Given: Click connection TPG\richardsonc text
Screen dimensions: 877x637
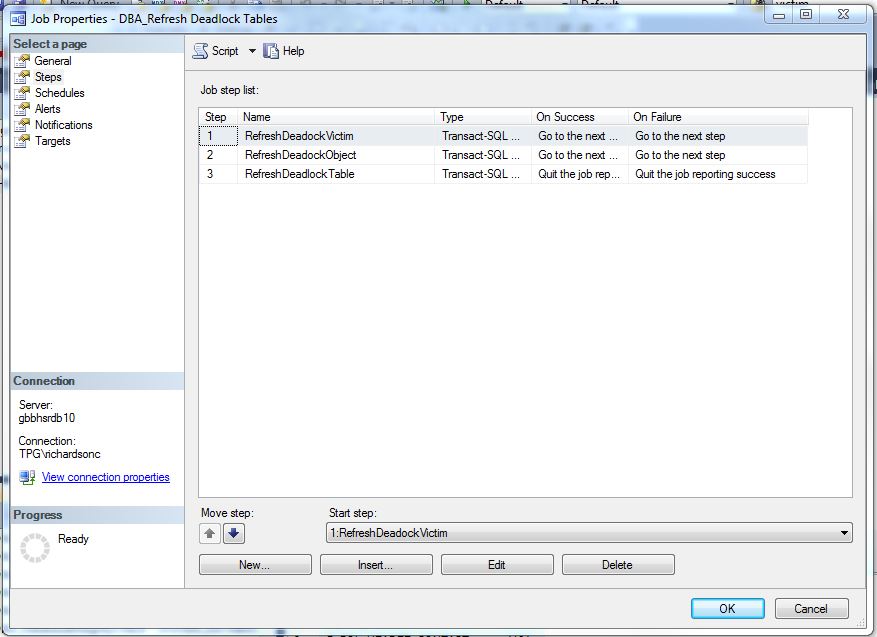Looking at the screenshot, I should coord(59,454).
